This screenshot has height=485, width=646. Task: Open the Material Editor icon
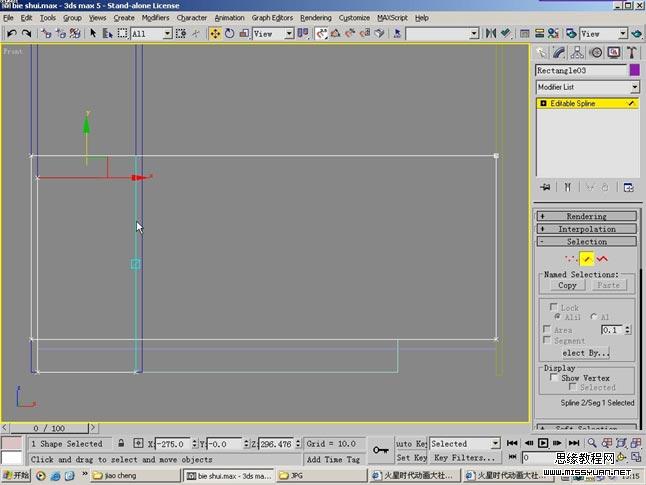click(553, 33)
